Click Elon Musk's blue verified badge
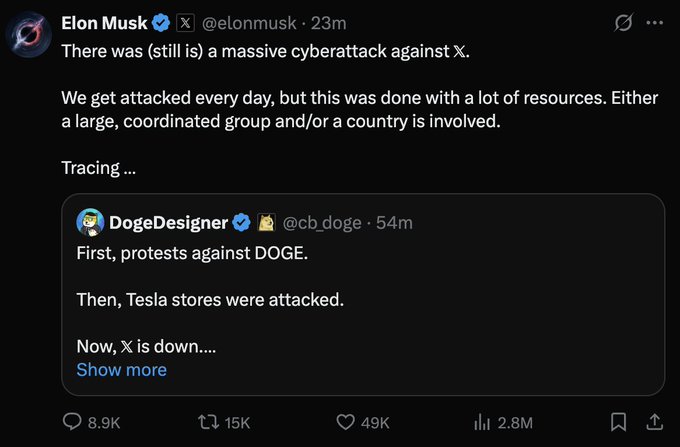This screenshot has width=680, height=447. point(162,22)
